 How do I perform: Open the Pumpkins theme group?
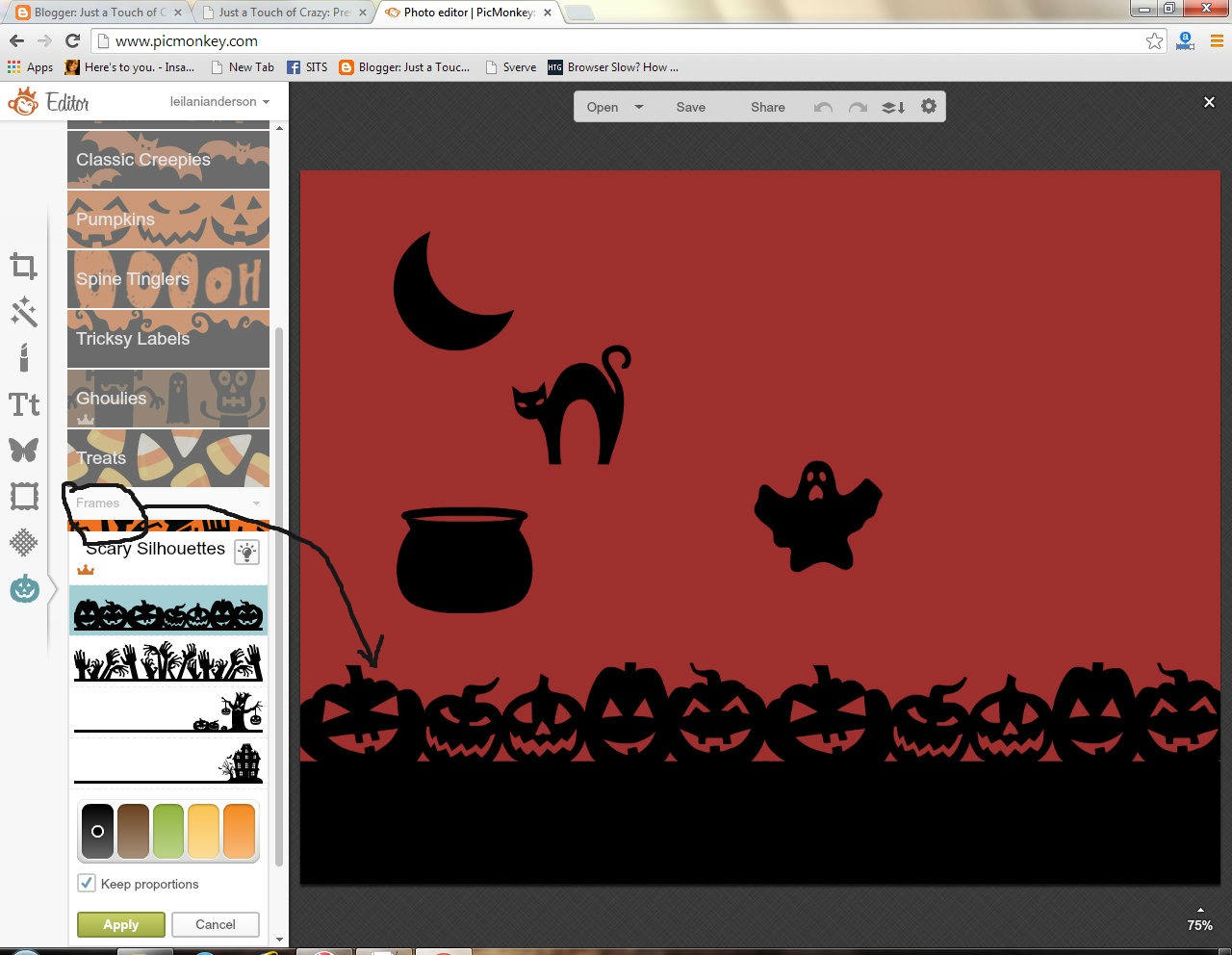(x=168, y=219)
